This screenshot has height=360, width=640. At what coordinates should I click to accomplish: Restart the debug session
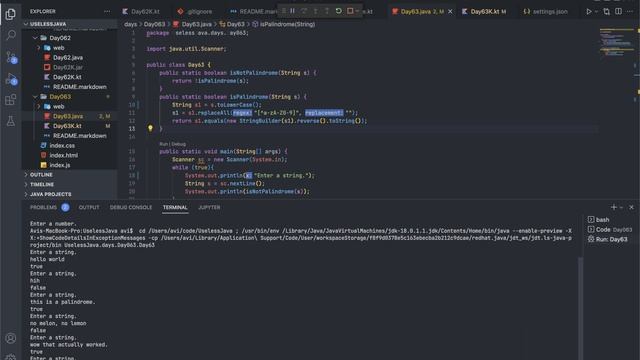pyautogui.click(x=338, y=11)
